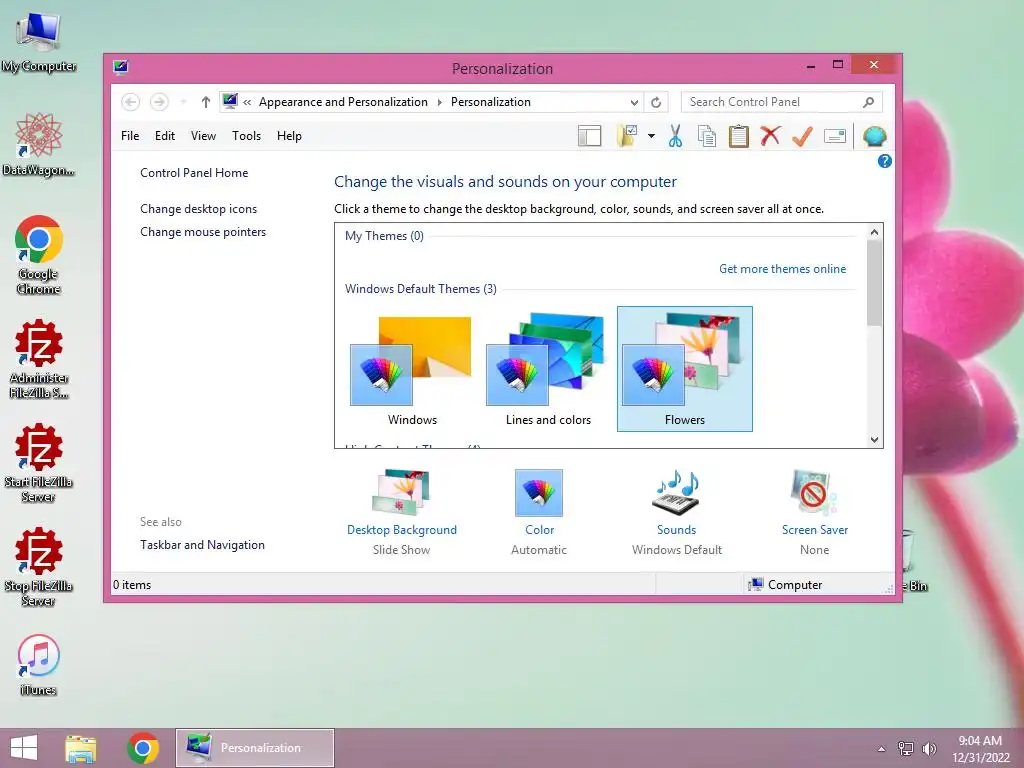Image resolution: width=1024 pixels, height=768 pixels.
Task: Click the blue globe toolbar icon
Action: pyautogui.click(x=874, y=136)
